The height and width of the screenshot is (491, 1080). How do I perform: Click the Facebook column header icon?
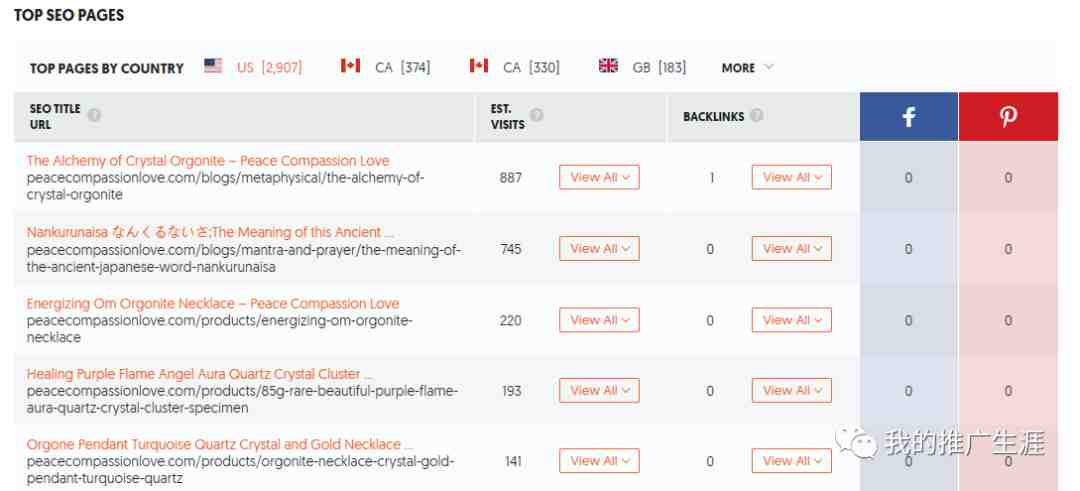(908, 117)
